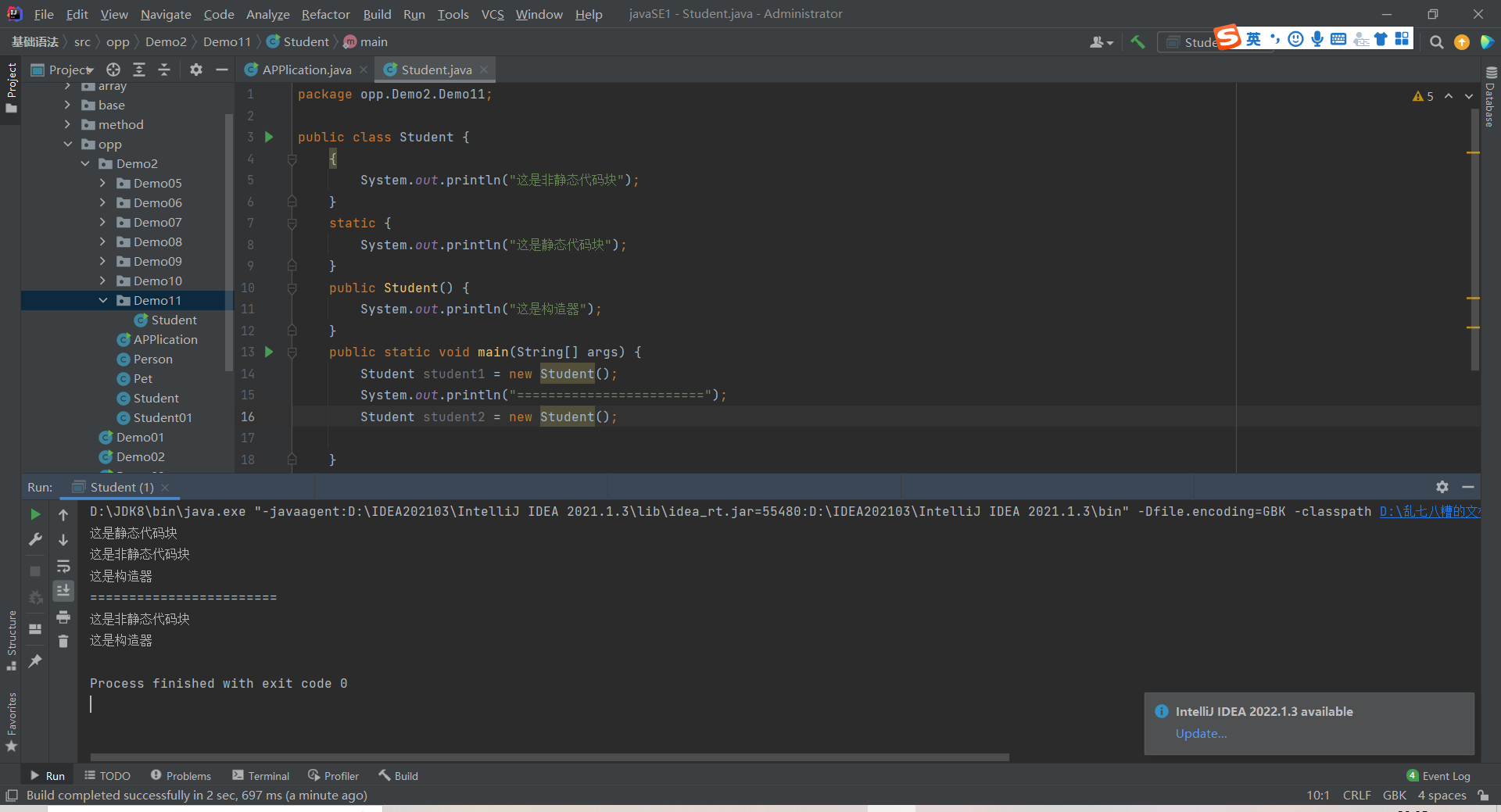
Task: Open the Refactor menu
Action: 326,14
